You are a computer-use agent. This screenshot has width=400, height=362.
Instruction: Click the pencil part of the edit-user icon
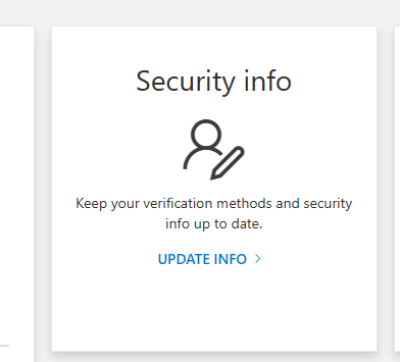point(227,163)
